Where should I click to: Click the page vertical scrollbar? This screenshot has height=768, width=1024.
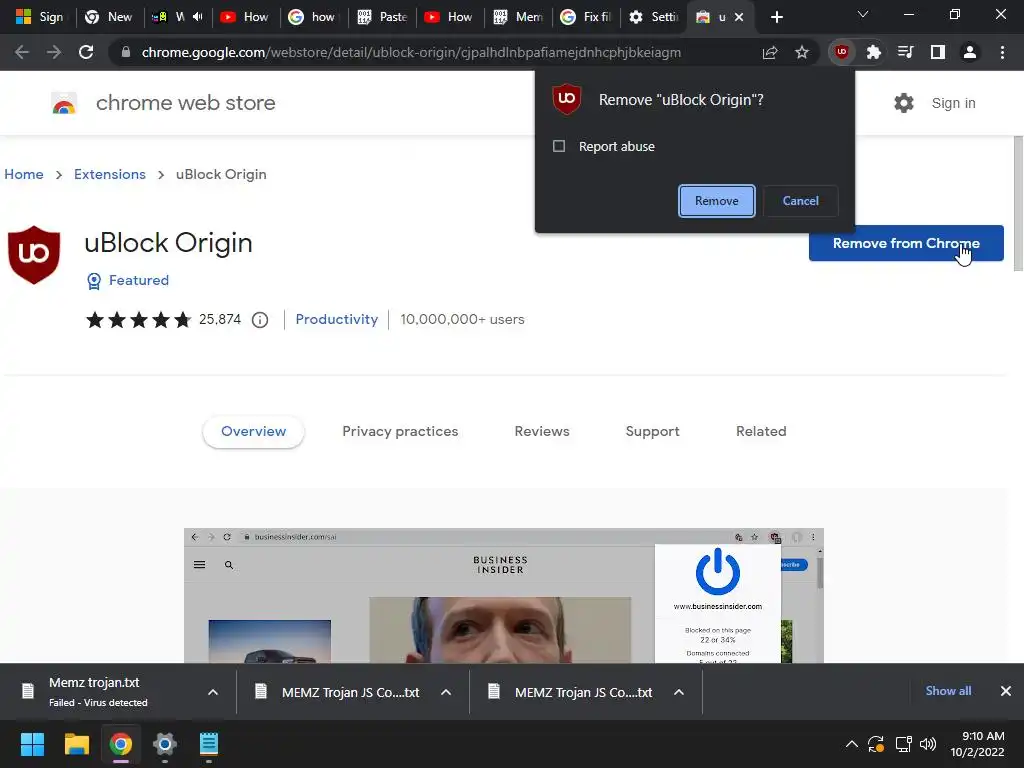pos(1017,204)
